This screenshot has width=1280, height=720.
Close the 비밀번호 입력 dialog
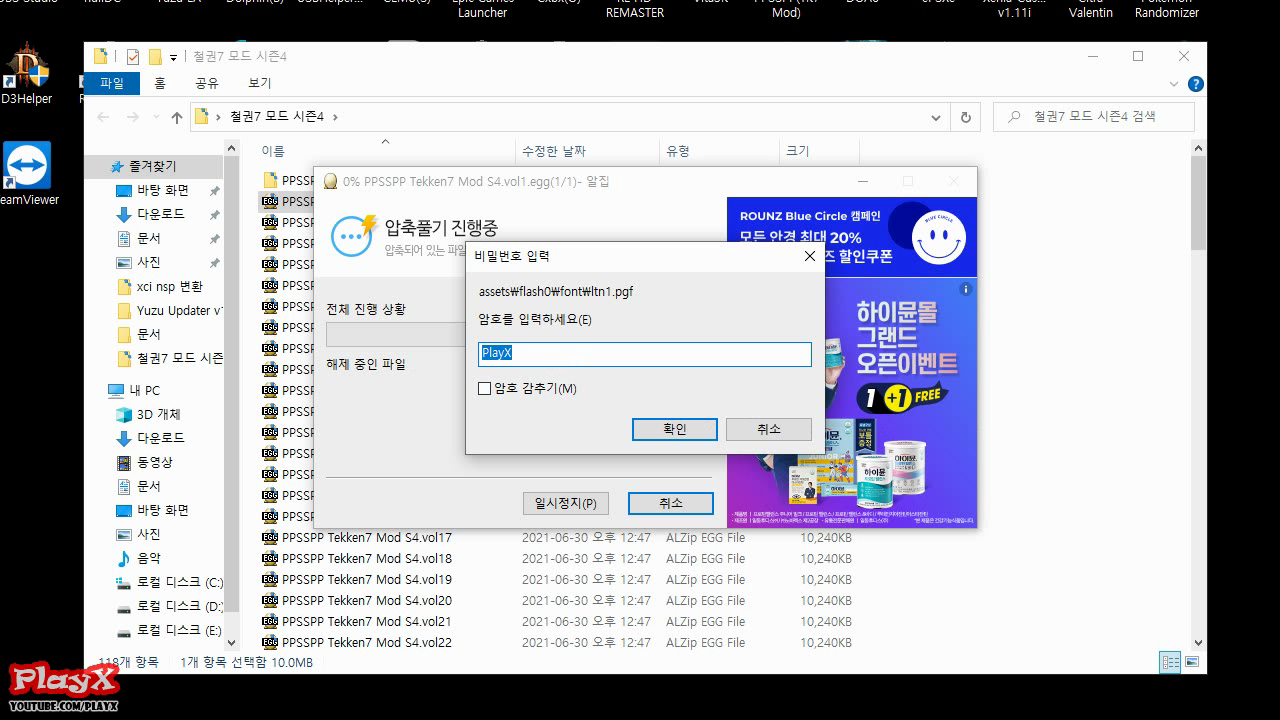point(810,256)
